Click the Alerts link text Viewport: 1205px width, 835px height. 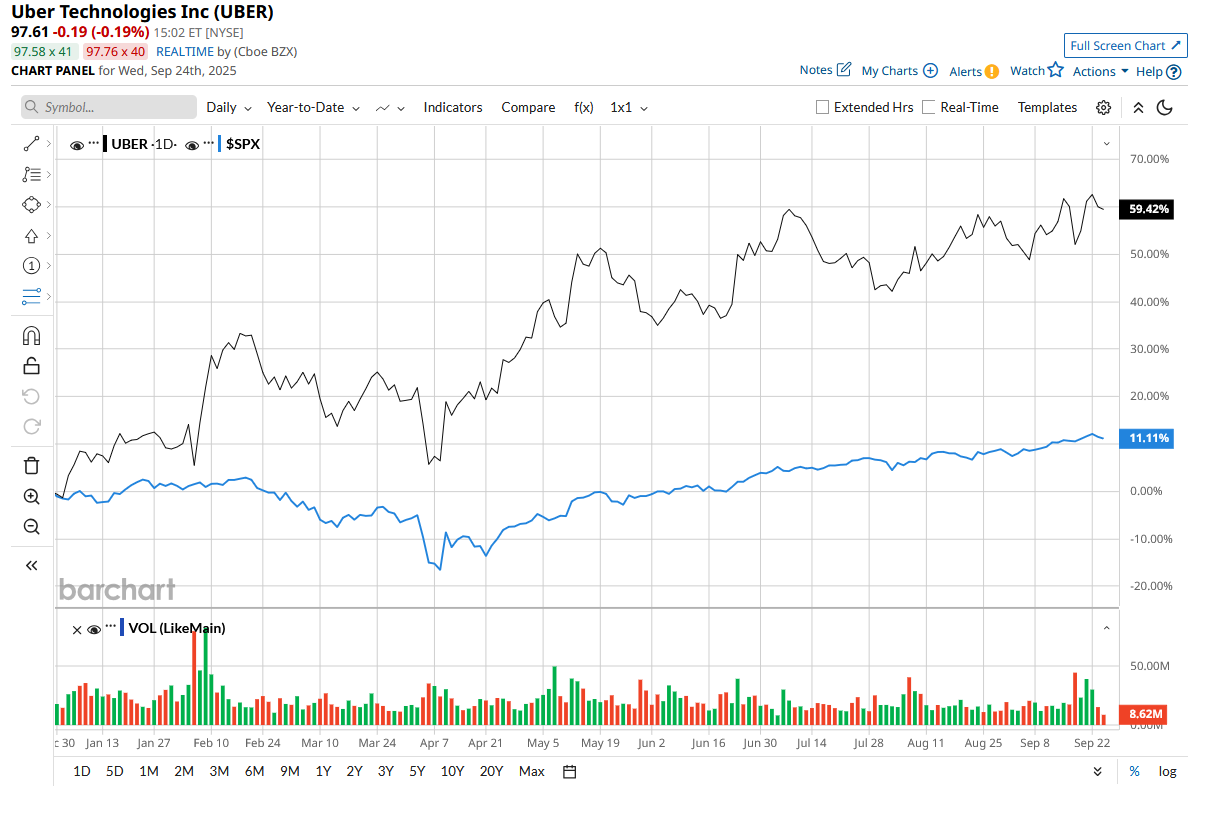coord(965,71)
